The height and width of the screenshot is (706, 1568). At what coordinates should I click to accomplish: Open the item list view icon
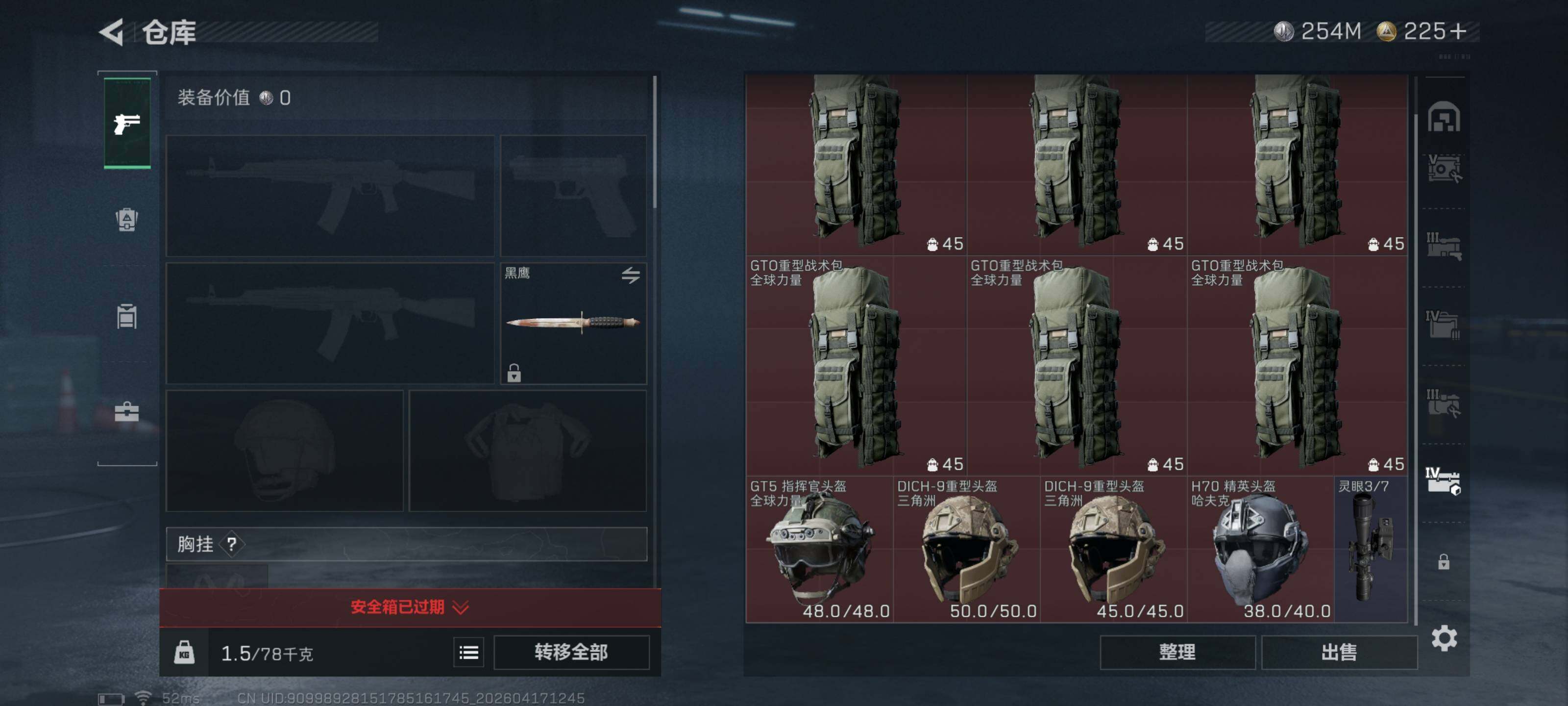(x=469, y=653)
